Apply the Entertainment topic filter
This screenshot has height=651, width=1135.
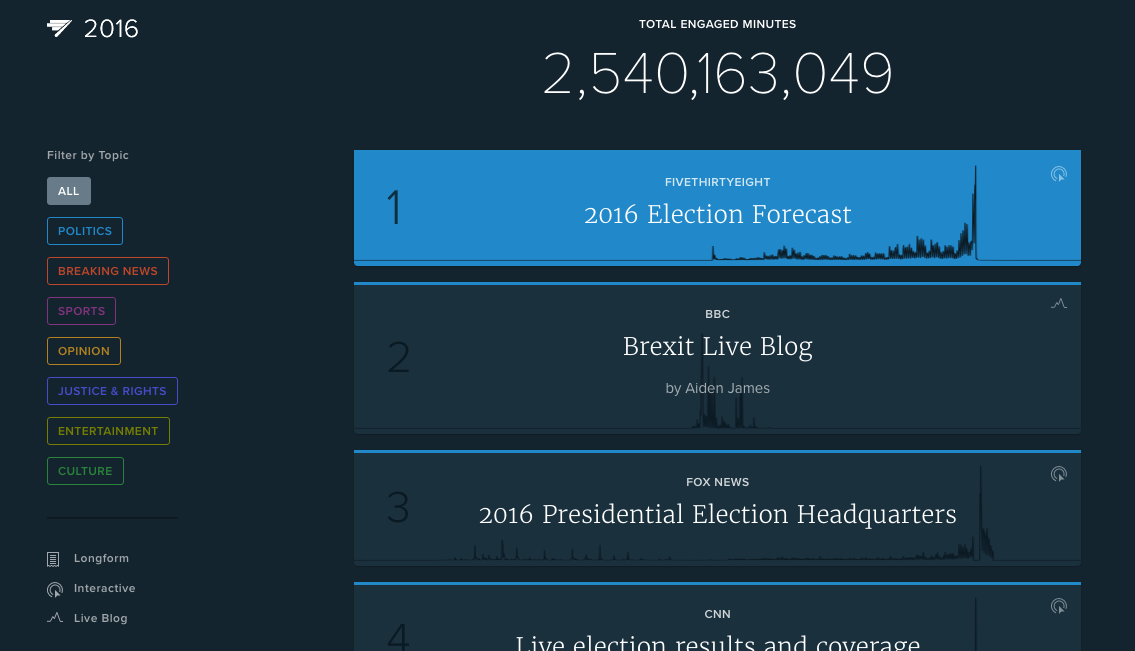108,431
